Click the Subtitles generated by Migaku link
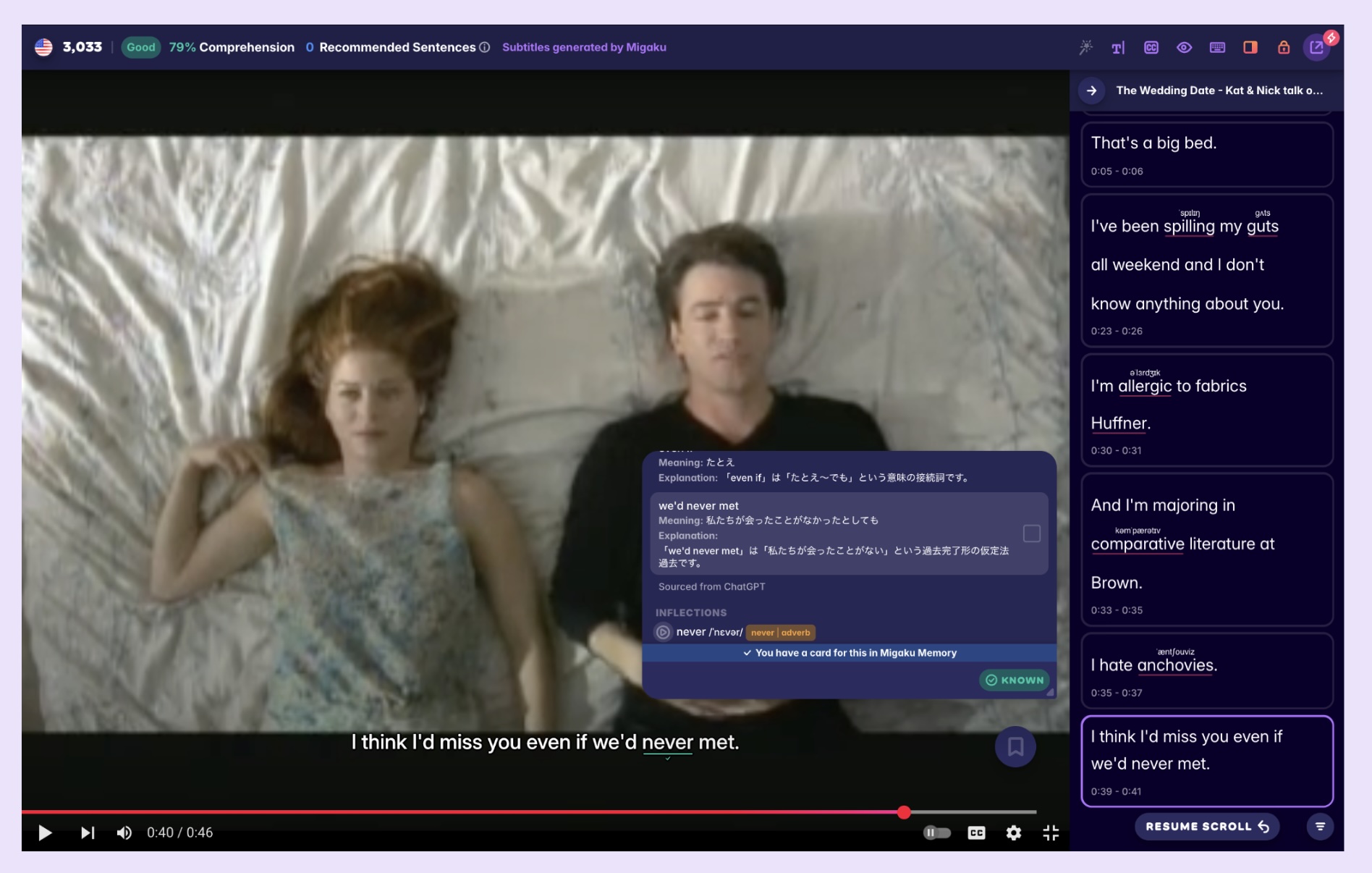 point(584,47)
